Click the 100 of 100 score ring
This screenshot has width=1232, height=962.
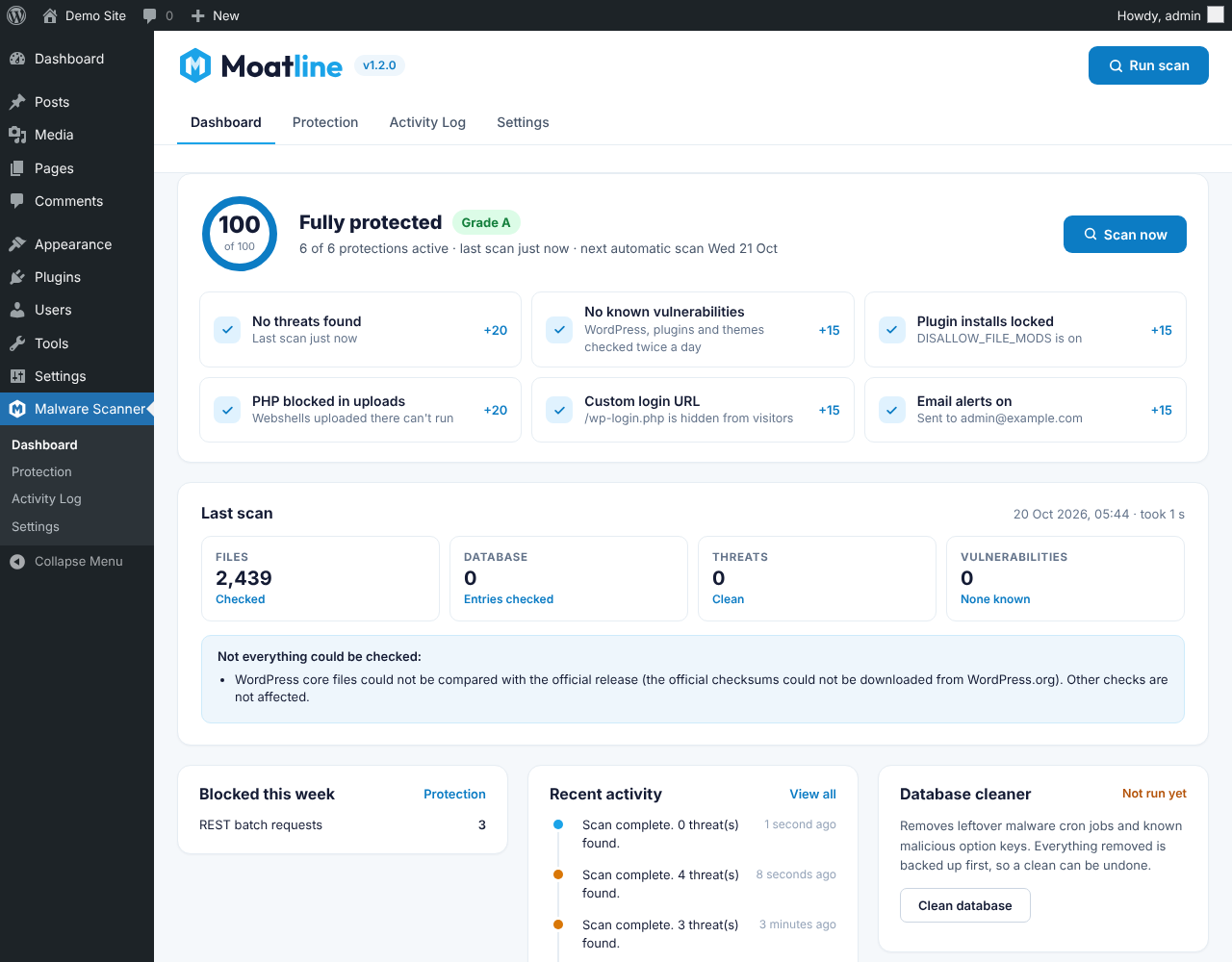point(240,234)
